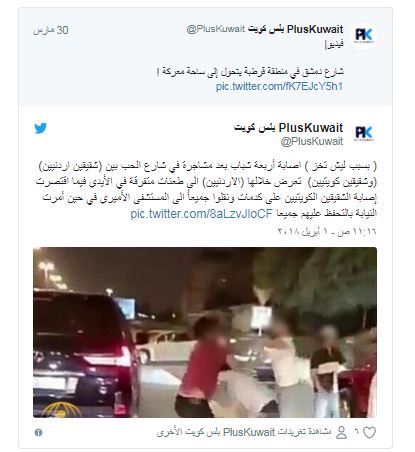Click the person silhouette icon in footer
Image resolution: width=415 pixels, height=452 pixels.
click(x=342, y=432)
